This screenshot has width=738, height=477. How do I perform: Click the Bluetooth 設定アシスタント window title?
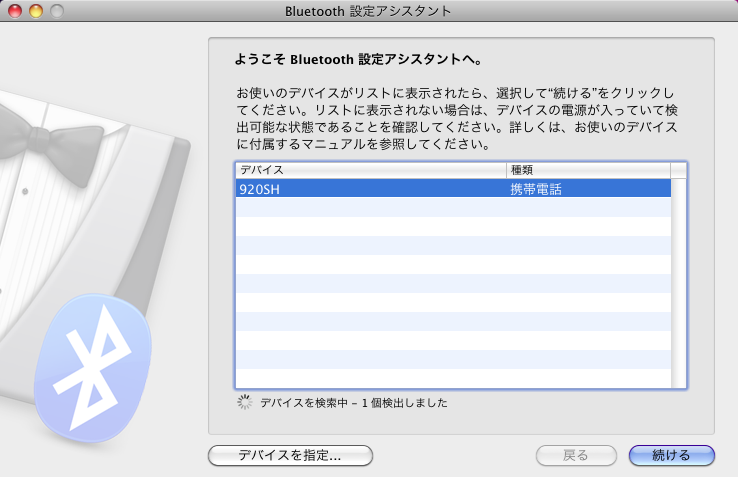(x=368, y=11)
